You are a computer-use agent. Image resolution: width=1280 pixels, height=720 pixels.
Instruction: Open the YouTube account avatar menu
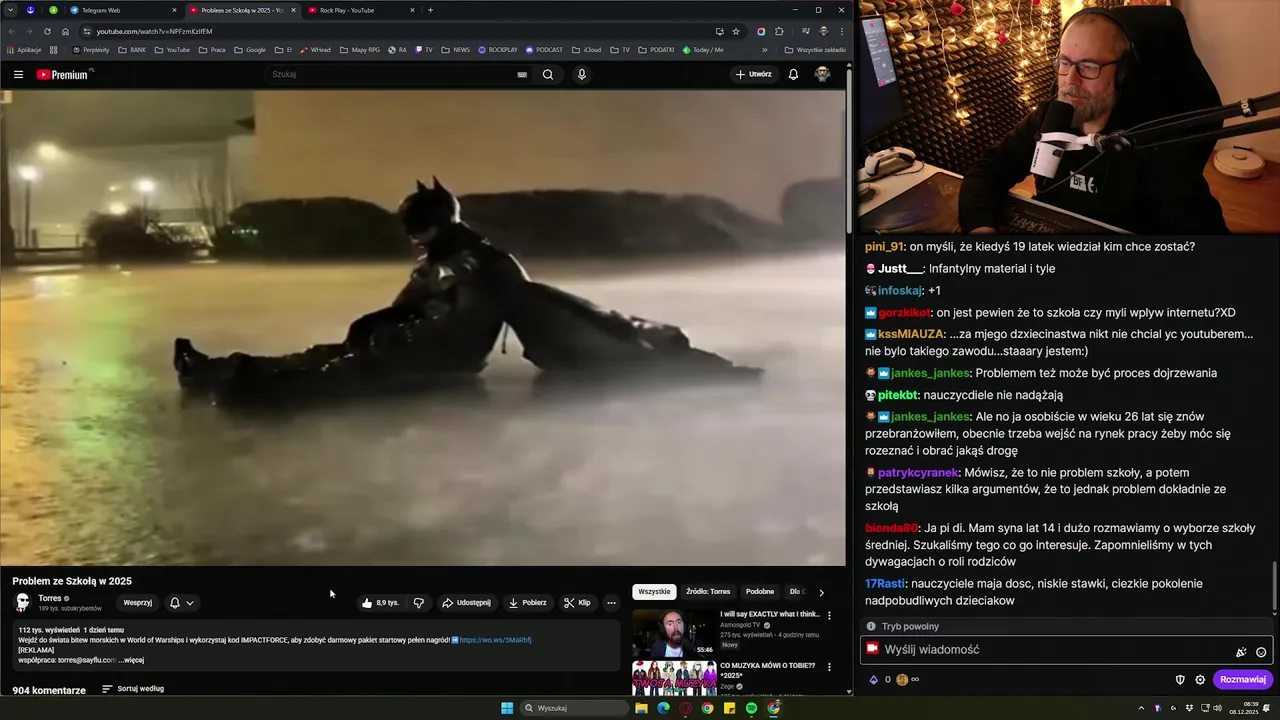pyautogui.click(x=822, y=74)
